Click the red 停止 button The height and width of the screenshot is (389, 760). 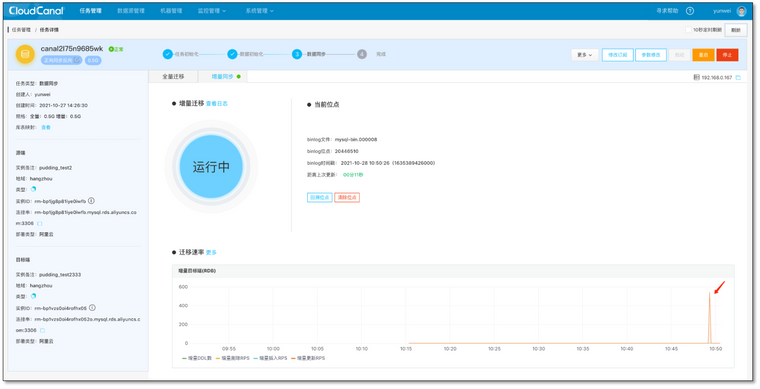click(728, 55)
